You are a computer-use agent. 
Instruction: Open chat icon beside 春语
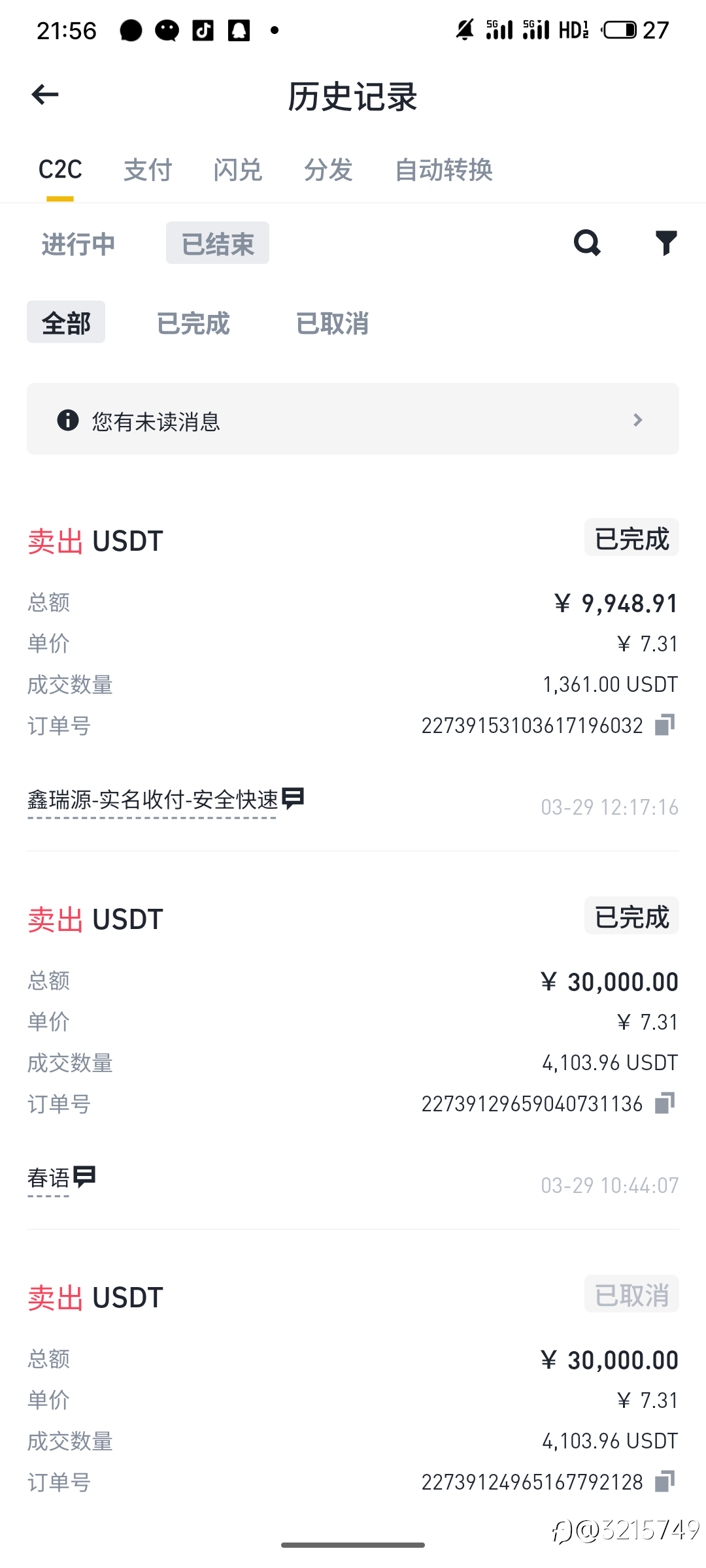coord(84,1177)
